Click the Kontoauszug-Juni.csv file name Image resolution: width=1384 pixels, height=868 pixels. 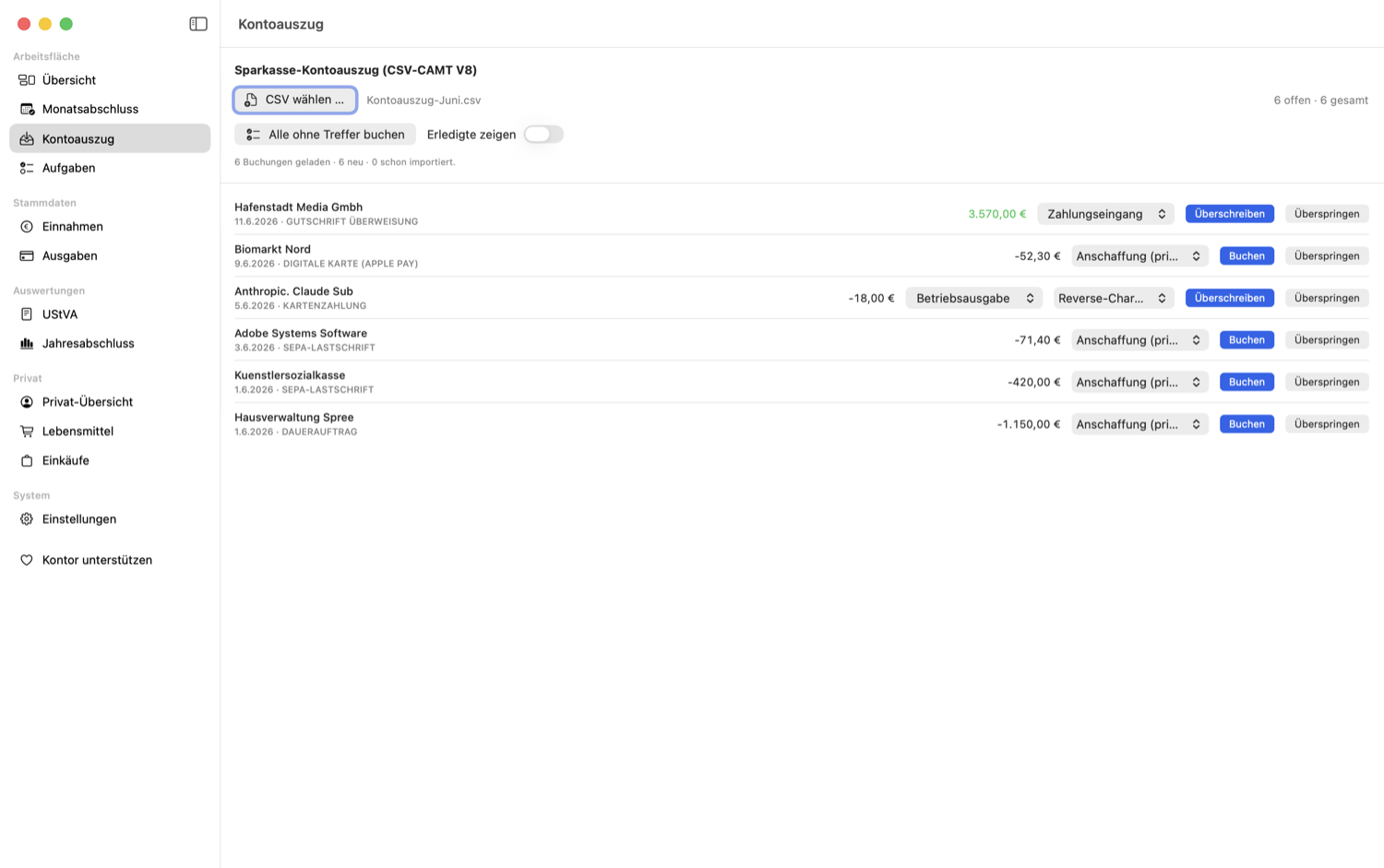424,101
